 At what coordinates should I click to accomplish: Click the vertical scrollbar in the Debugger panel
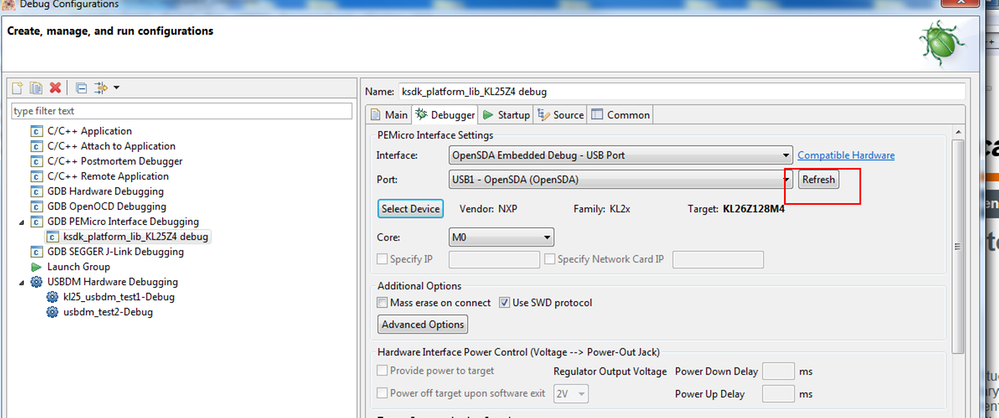point(957,246)
